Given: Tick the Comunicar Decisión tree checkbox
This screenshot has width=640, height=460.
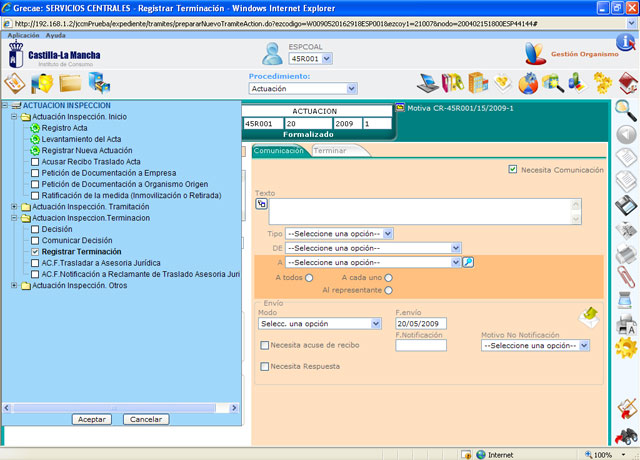Looking at the screenshot, I should pyautogui.click(x=35, y=241).
